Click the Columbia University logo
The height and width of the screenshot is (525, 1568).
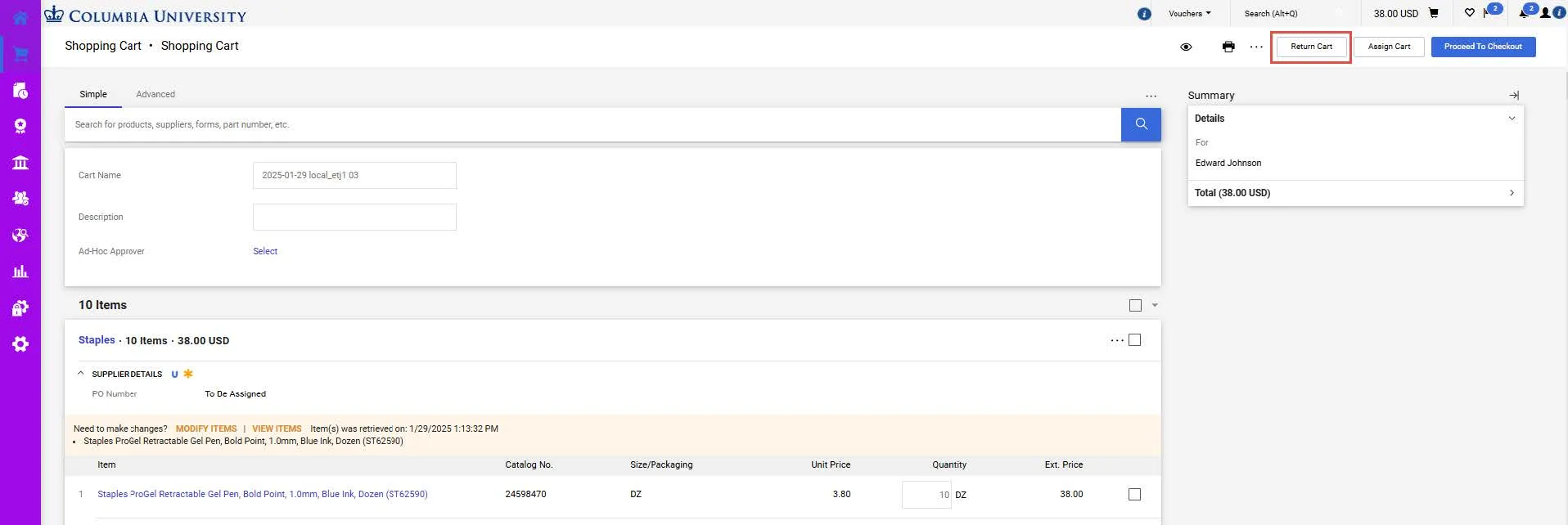coord(145,15)
